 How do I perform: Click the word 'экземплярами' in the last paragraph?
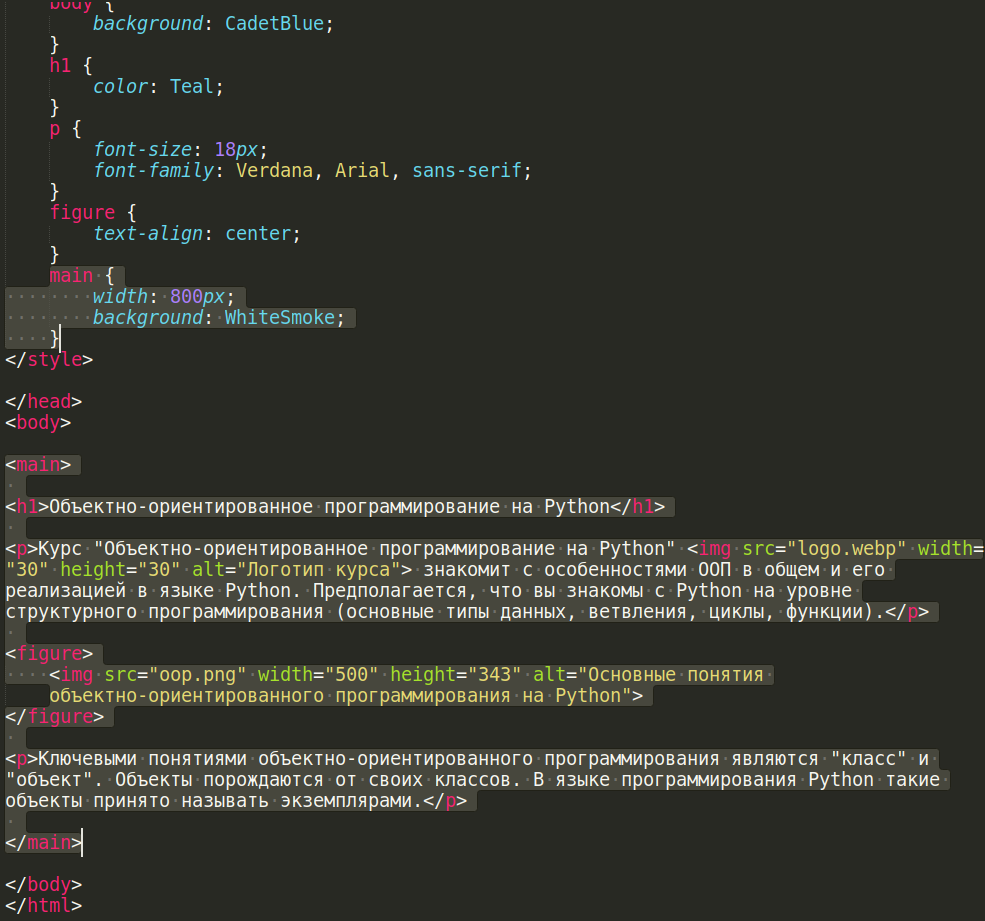(x=346, y=801)
